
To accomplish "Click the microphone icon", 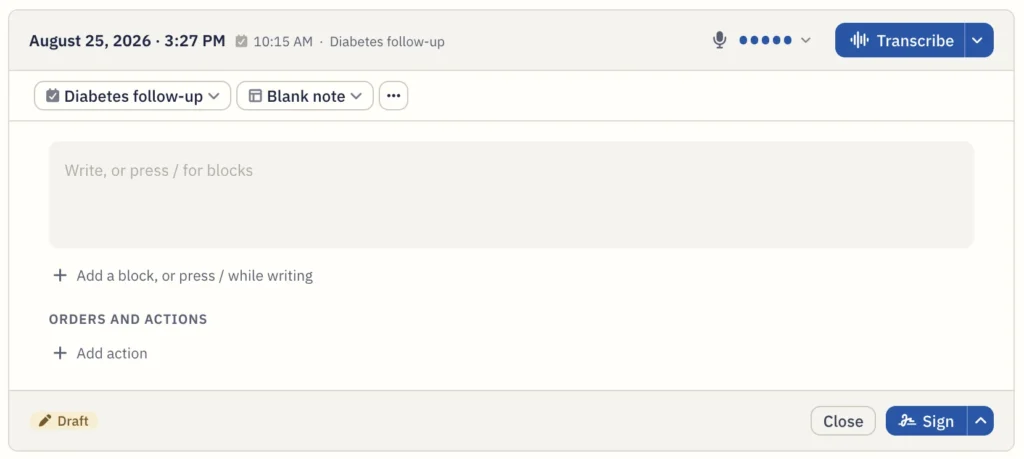I will [x=719, y=40].
